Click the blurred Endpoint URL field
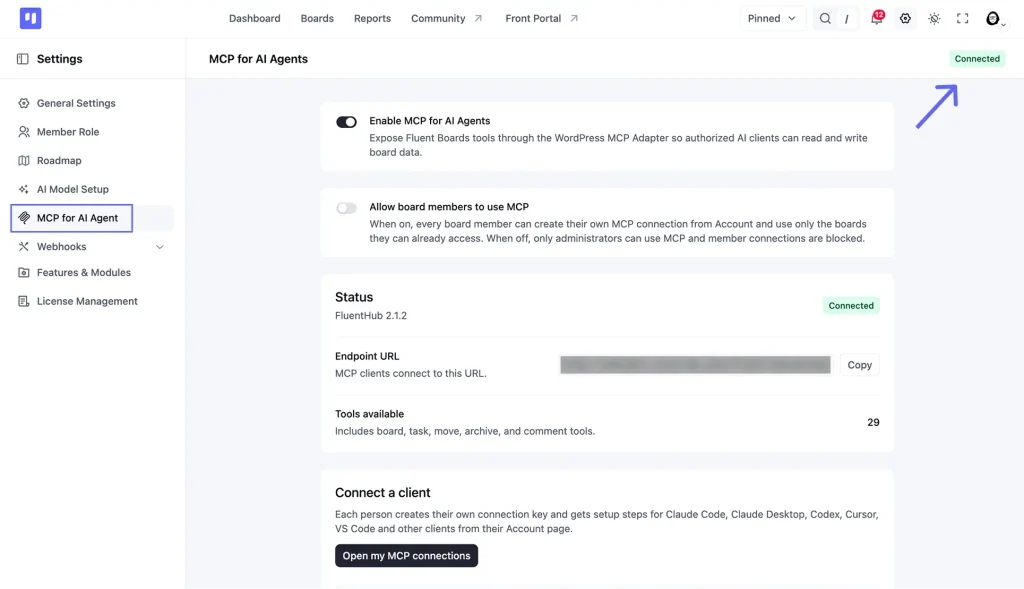 [696, 365]
